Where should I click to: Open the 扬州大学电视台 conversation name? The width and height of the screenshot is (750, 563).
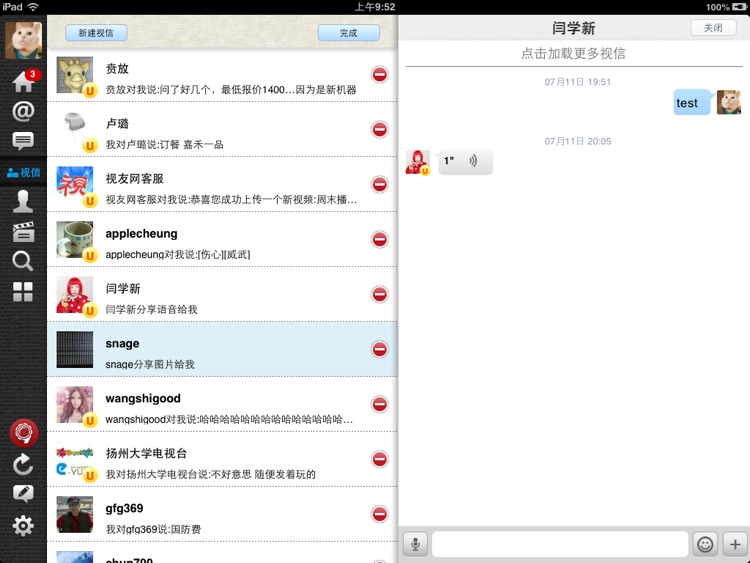(146, 453)
